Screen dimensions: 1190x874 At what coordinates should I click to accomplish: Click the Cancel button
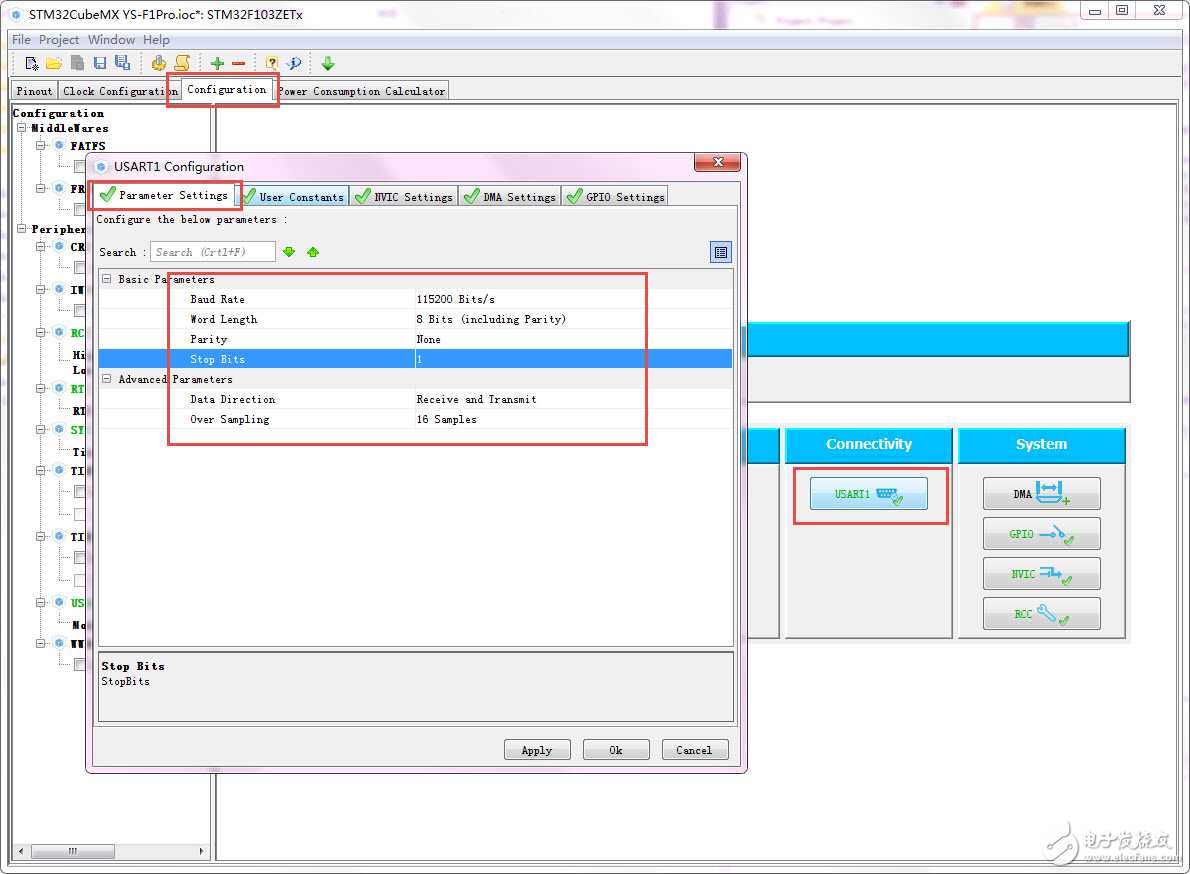coord(694,750)
